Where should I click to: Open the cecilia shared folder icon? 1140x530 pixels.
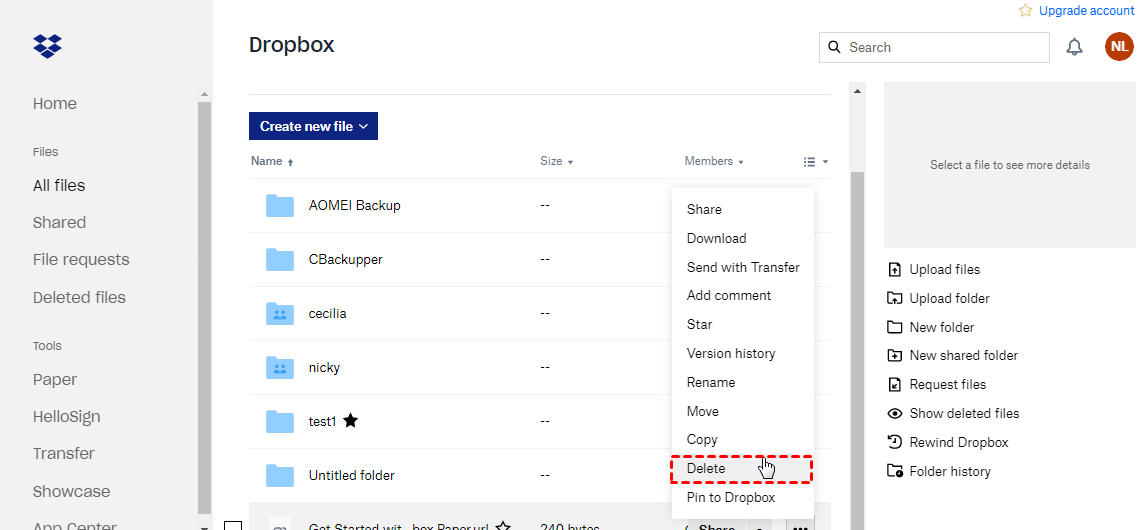coord(280,313)
